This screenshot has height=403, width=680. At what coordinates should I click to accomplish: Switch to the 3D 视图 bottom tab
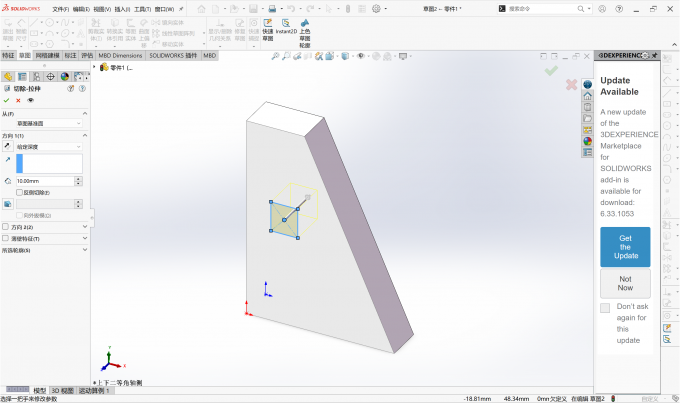(x=63, y=391)
